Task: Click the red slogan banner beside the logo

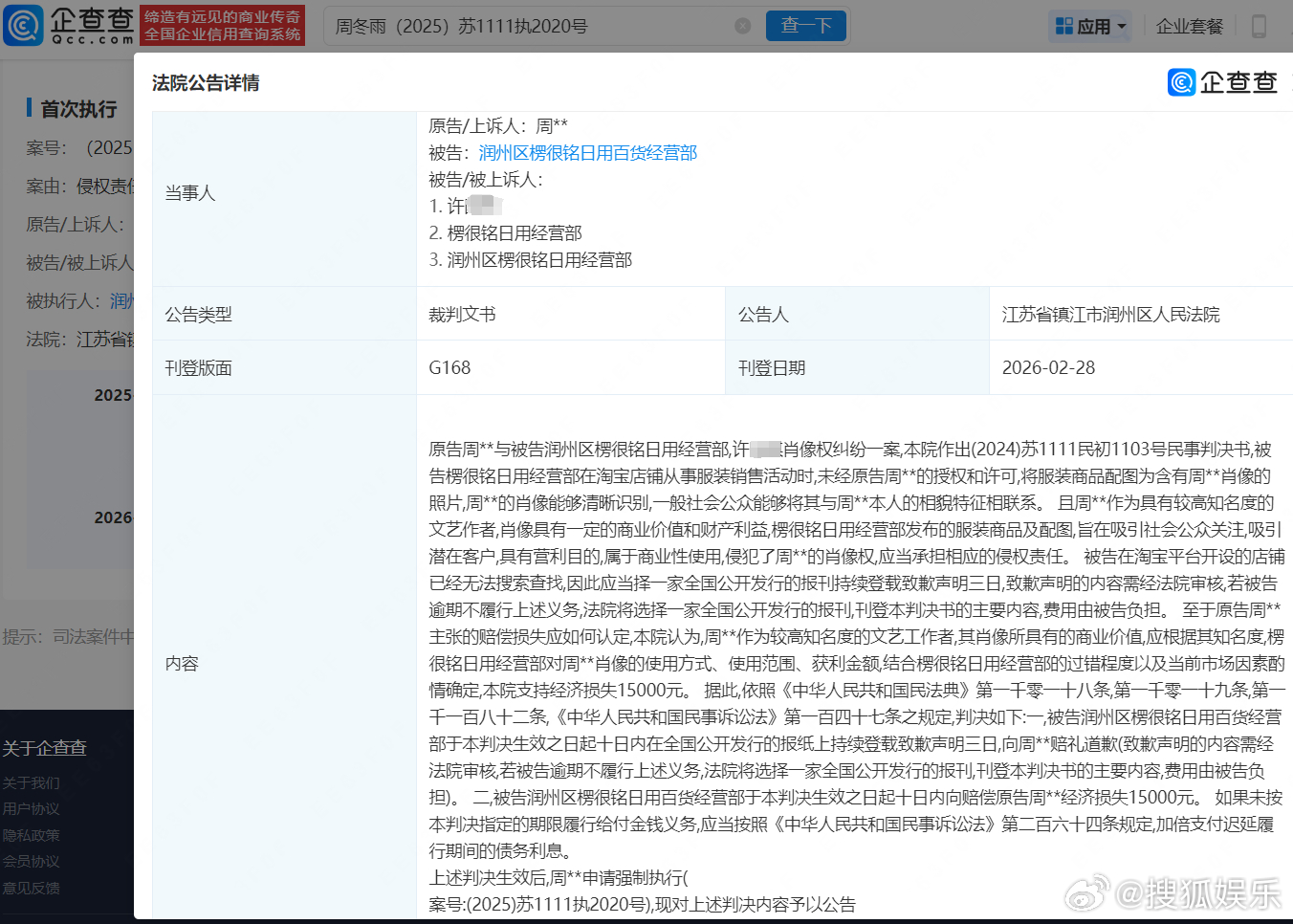Action: coord(223,26)
